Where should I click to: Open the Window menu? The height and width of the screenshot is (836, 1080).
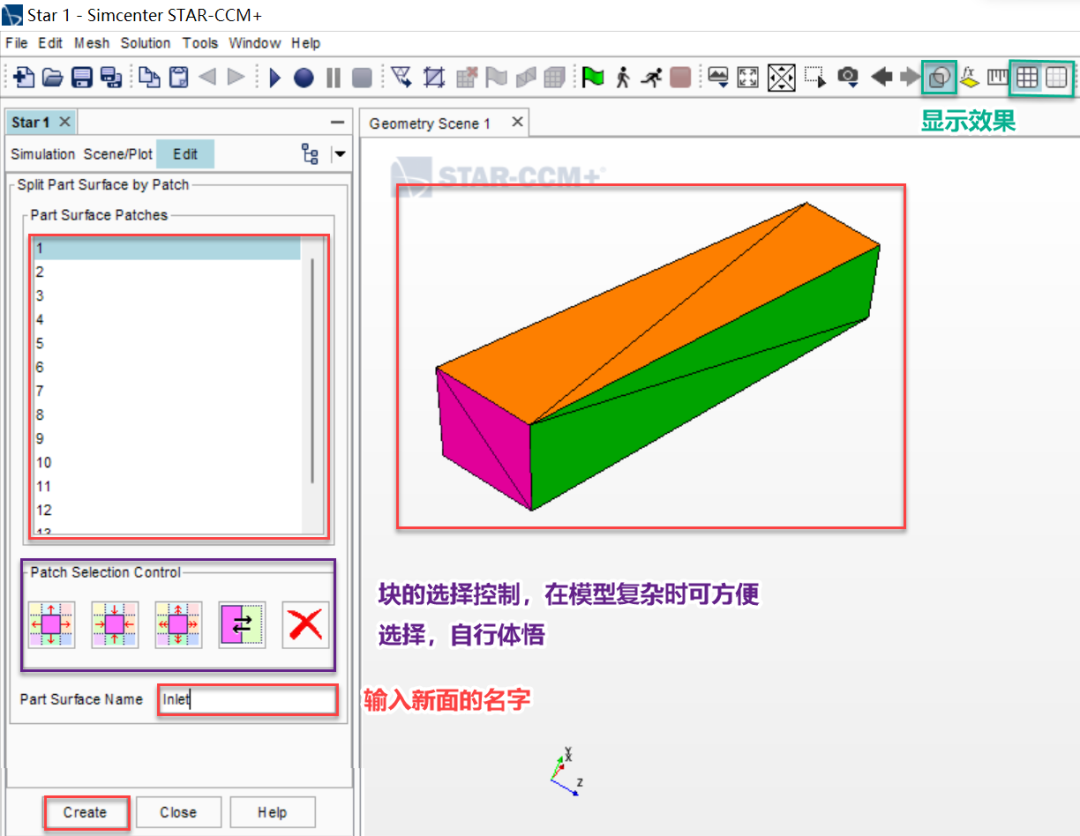pyautogui.click(x=255, y=43)
